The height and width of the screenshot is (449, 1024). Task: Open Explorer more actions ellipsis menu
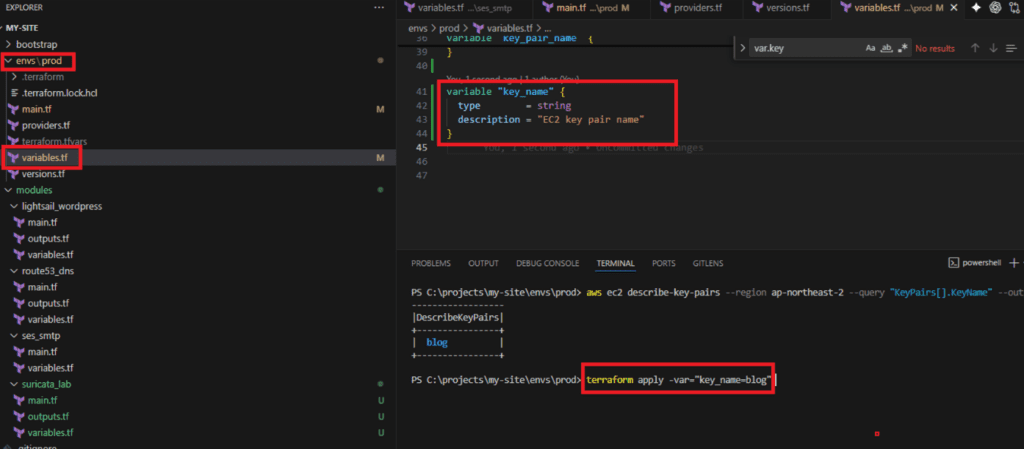[378, 7]
